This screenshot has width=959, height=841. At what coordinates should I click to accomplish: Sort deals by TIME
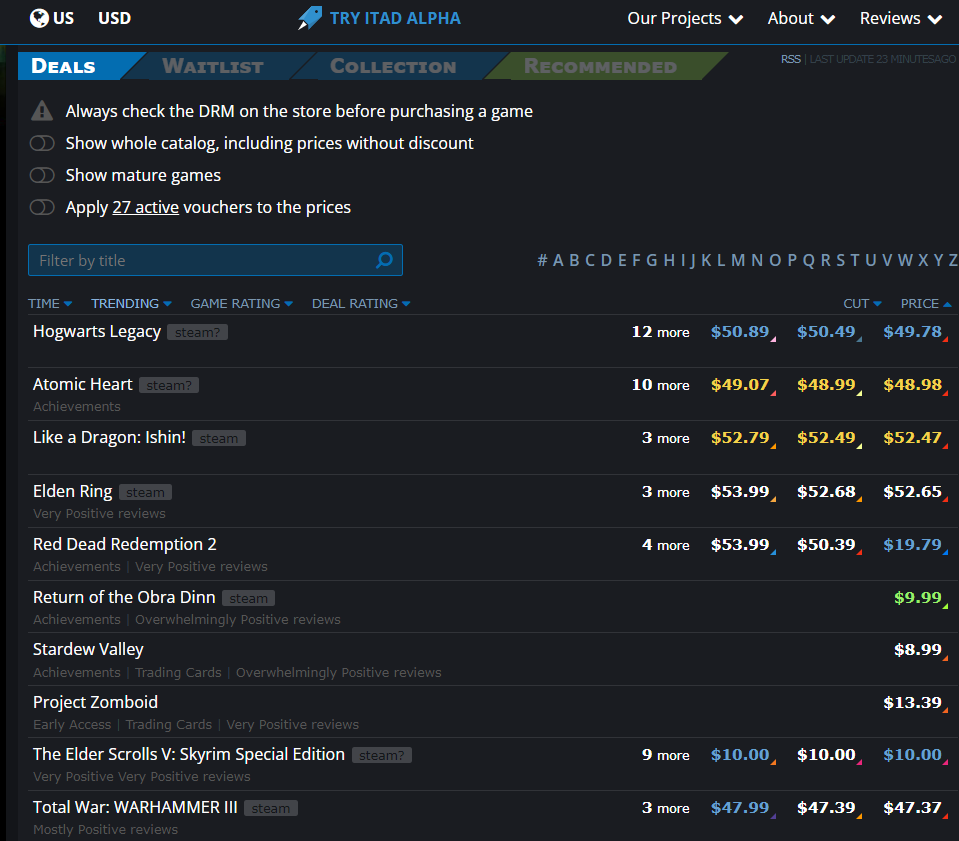pos(50,303)
